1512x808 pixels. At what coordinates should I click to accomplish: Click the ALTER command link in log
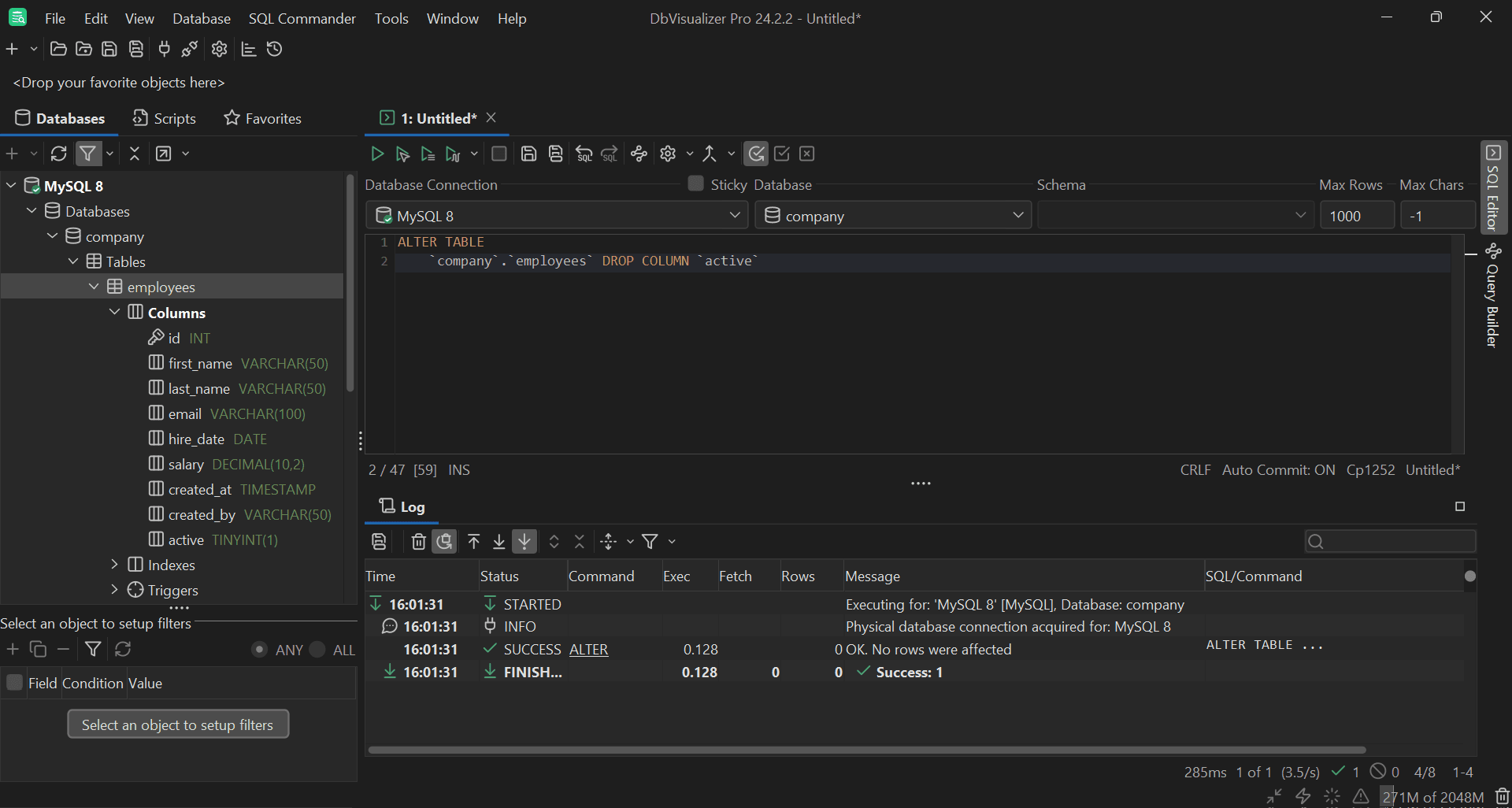pos(588,650)
